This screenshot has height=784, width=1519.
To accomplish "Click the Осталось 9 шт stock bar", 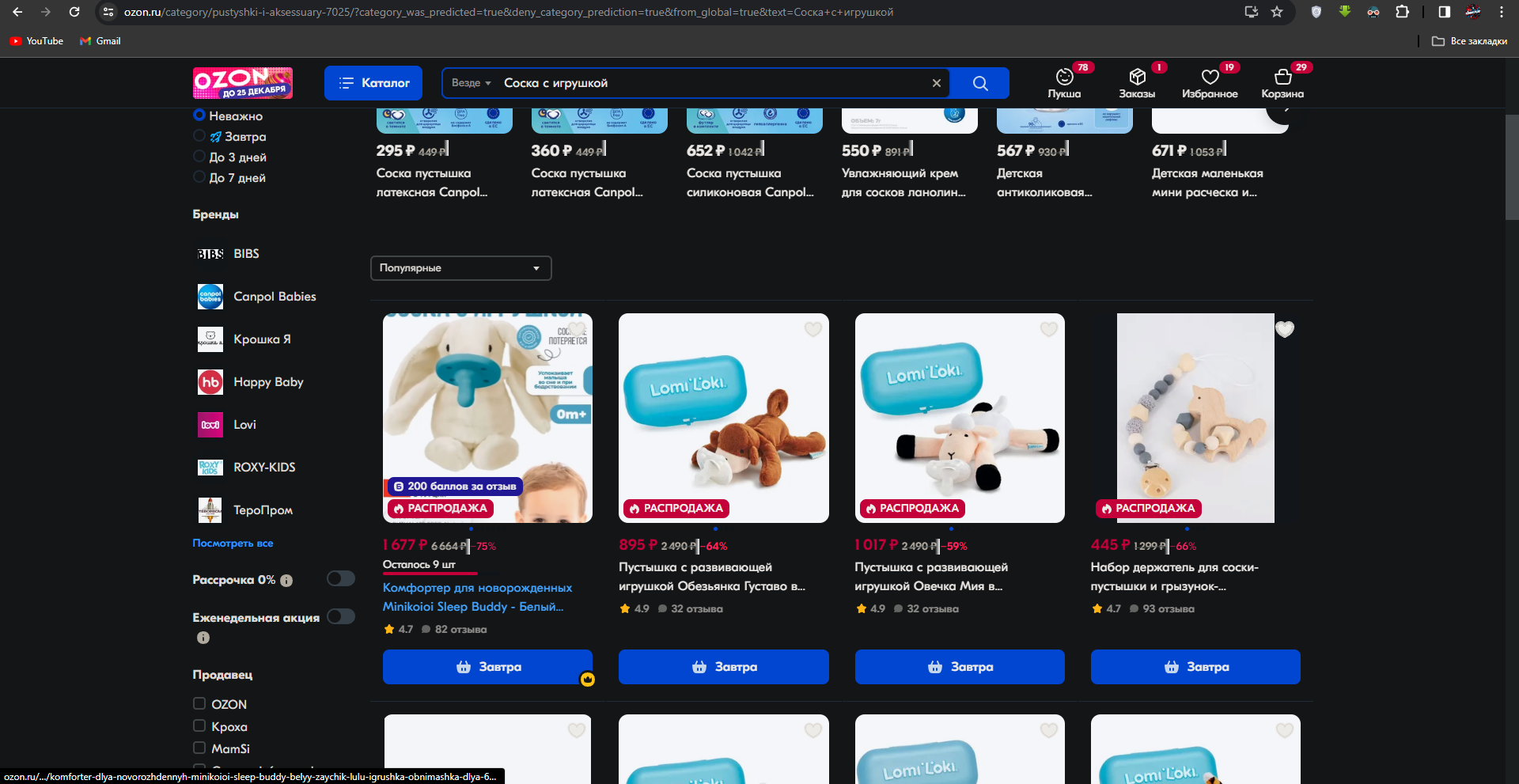I will (x=430, y=571).
